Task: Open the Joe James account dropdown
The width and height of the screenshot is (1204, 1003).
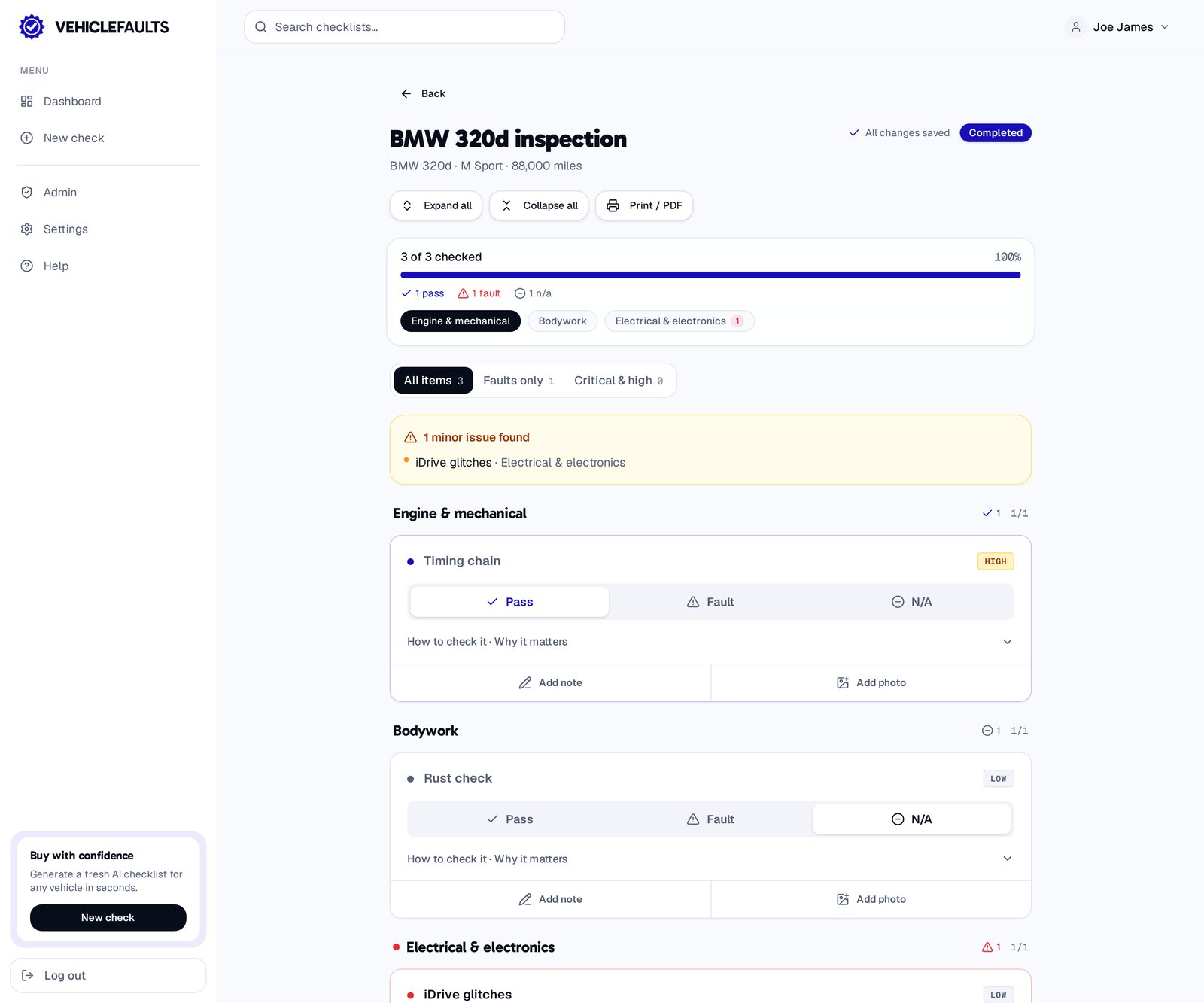Action: tap(1117, 27)
